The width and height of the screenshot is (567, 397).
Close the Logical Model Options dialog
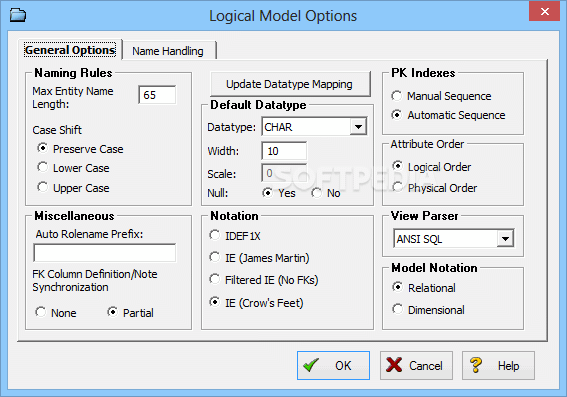click(x=544, y=11)
